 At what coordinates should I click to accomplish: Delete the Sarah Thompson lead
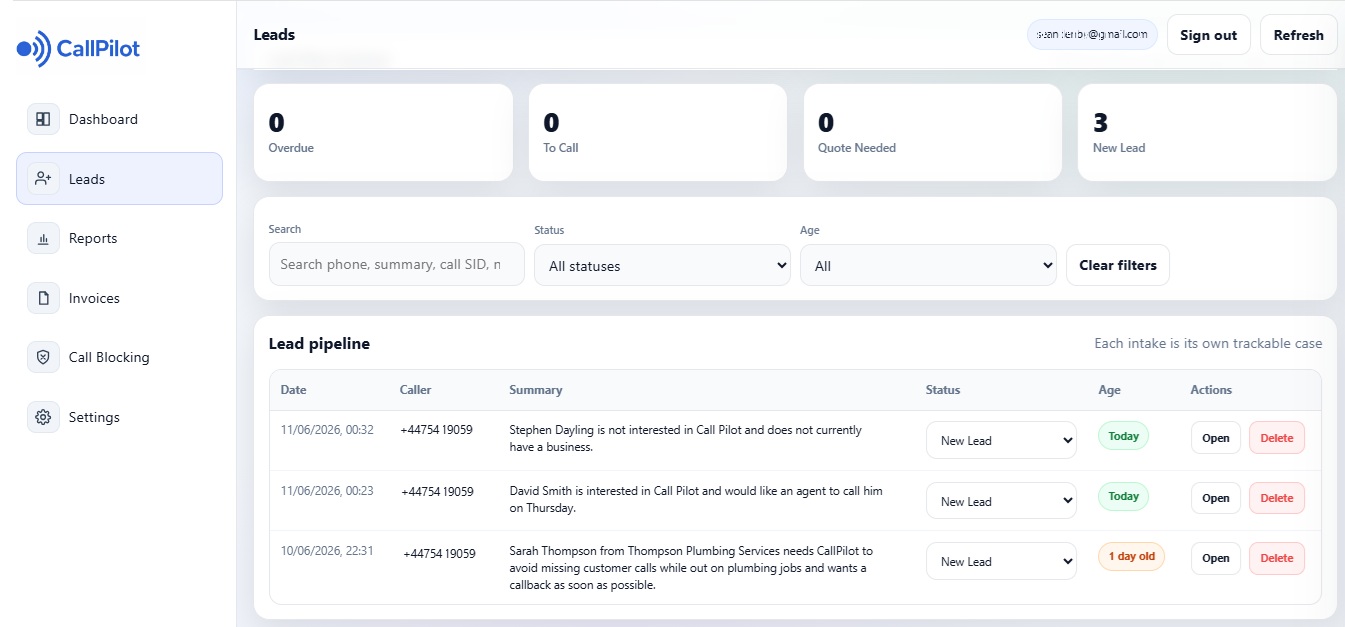[1277, 558]
